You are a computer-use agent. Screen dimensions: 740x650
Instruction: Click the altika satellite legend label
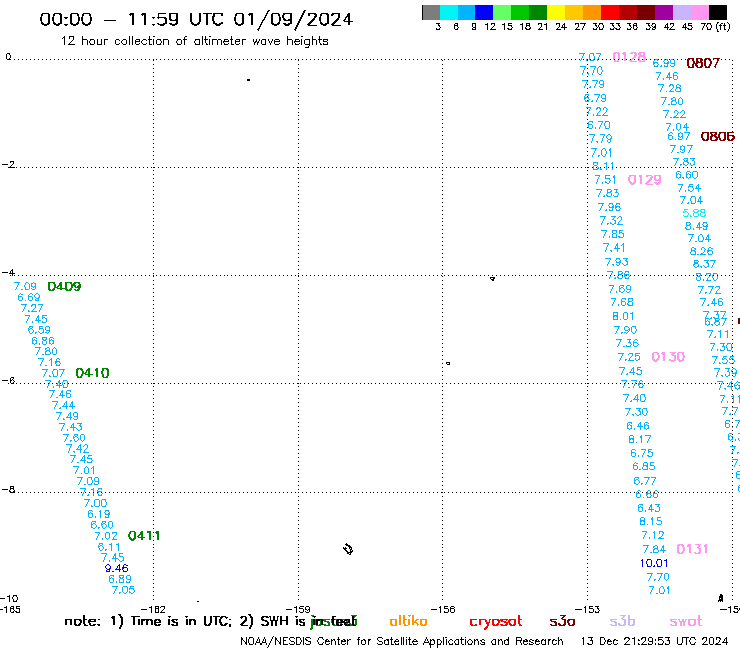[x=408, y=621]
